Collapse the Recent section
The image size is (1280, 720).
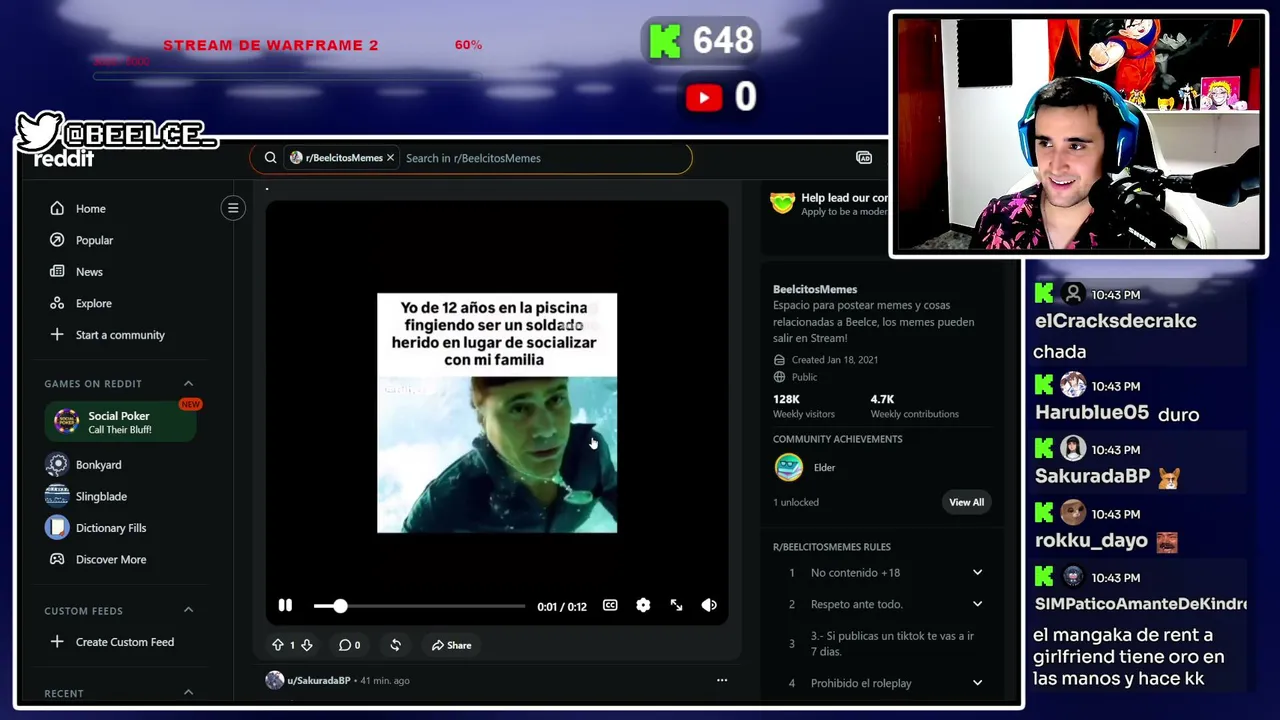(x=188, y=692)
